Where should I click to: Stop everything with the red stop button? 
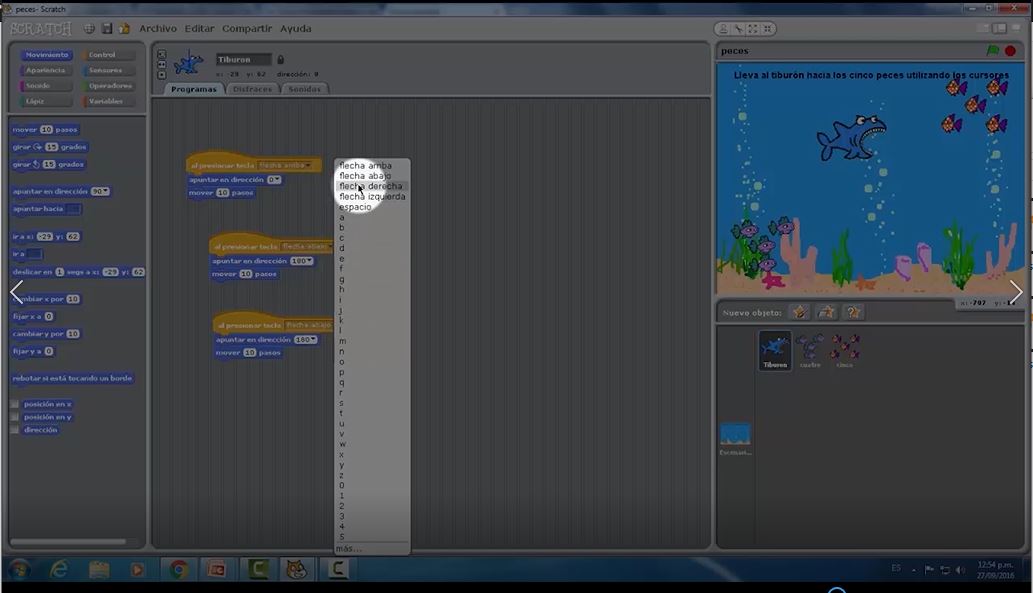pyautogui.click(x=1010, y=51)
